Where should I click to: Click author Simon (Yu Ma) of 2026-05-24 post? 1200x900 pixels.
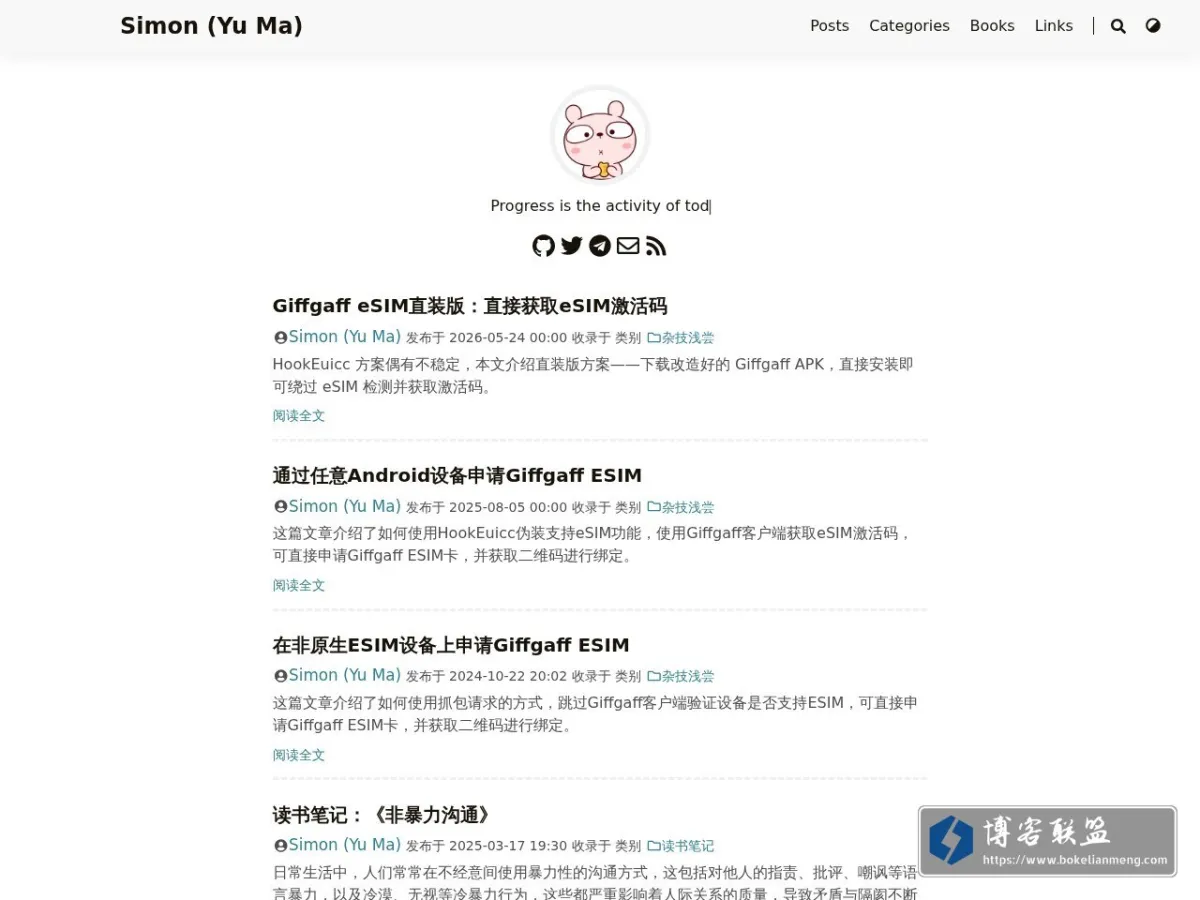point(338,337)
